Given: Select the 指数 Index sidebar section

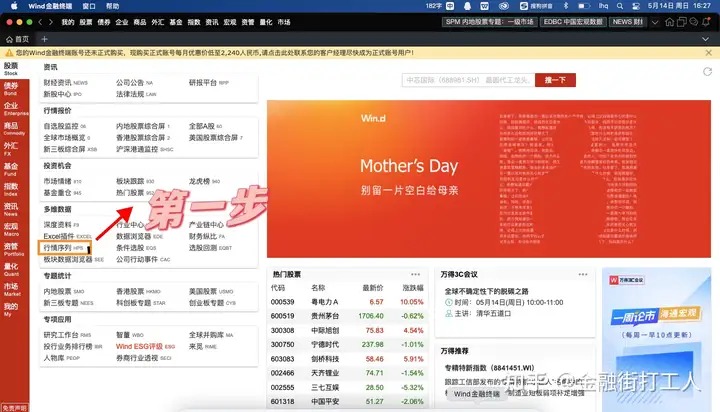Looking at the screenshot, I should pos(11,189).
